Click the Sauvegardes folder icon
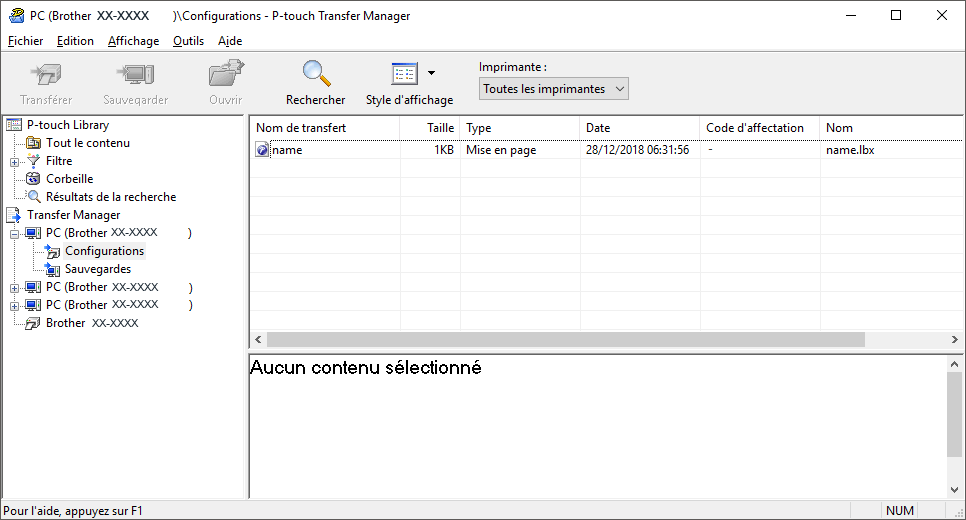This screenshot has width=966, height=520. 52,269
